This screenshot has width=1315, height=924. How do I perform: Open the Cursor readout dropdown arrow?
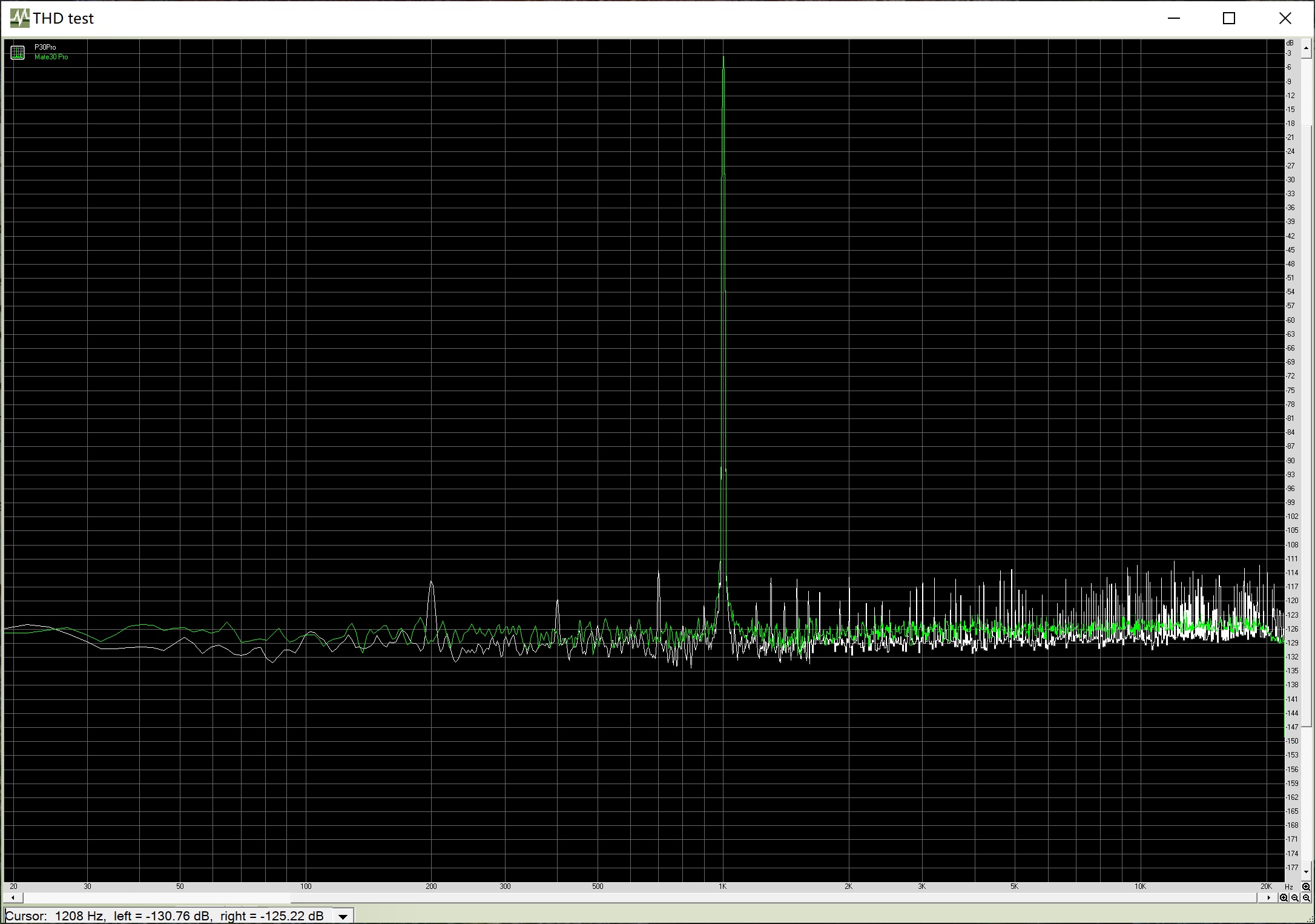pos(343,916)
